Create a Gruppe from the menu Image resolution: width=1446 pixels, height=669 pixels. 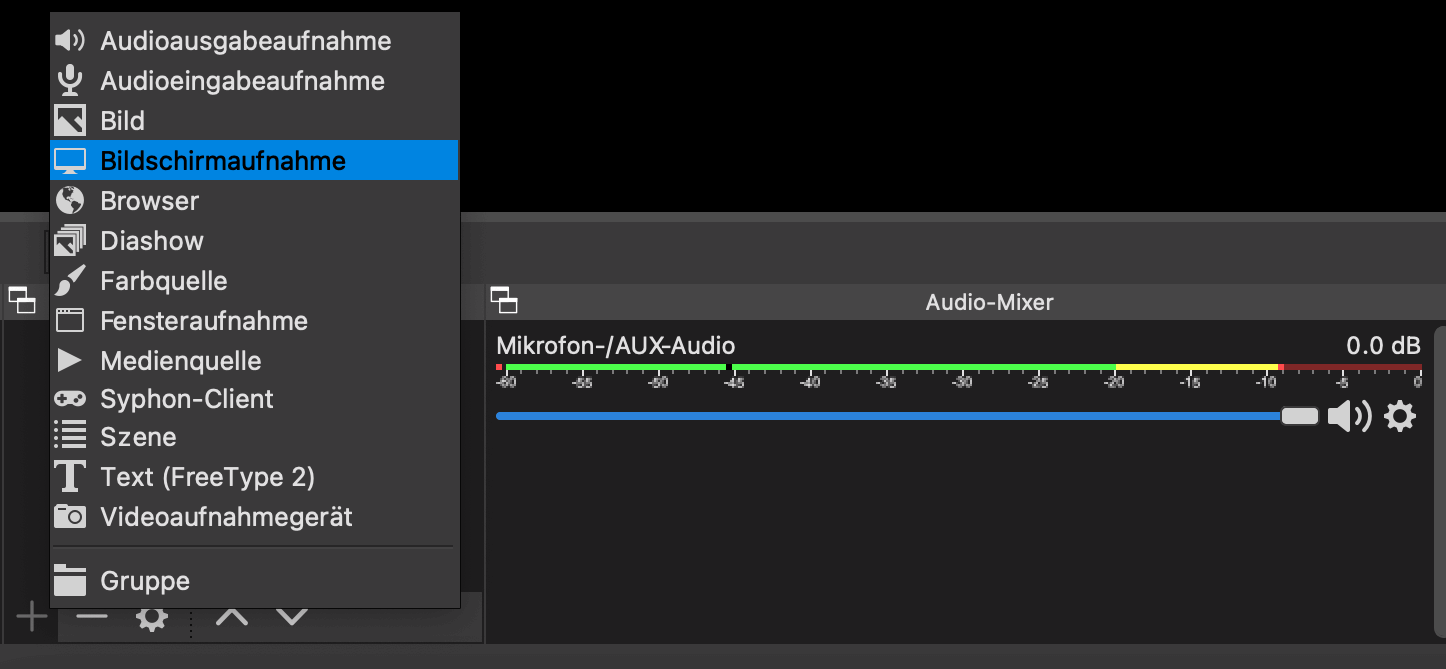click(x=144, y=580)
